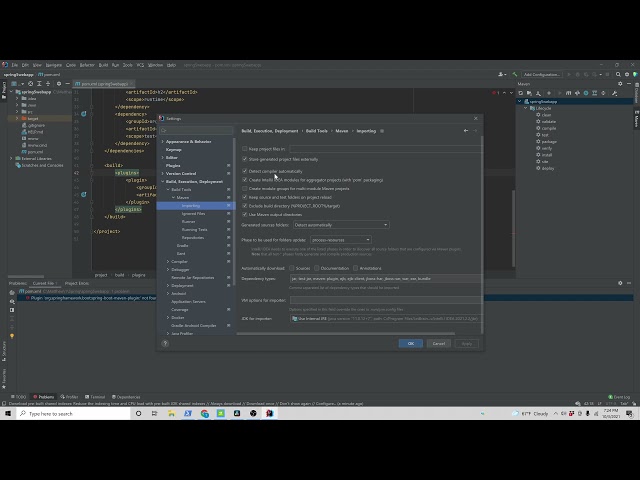Click the Maven download sources icon

tap(538, 93)
